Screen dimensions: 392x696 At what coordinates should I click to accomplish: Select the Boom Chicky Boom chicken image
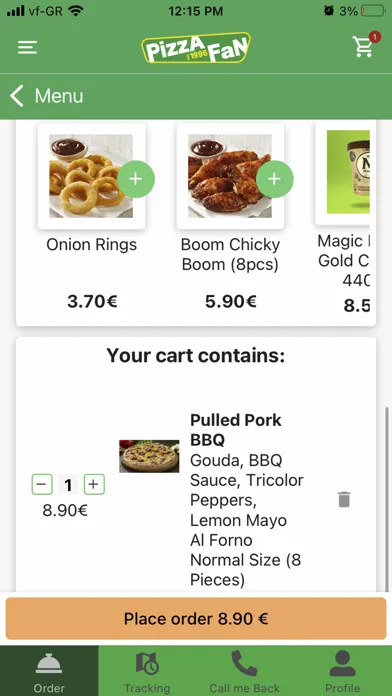230,176
